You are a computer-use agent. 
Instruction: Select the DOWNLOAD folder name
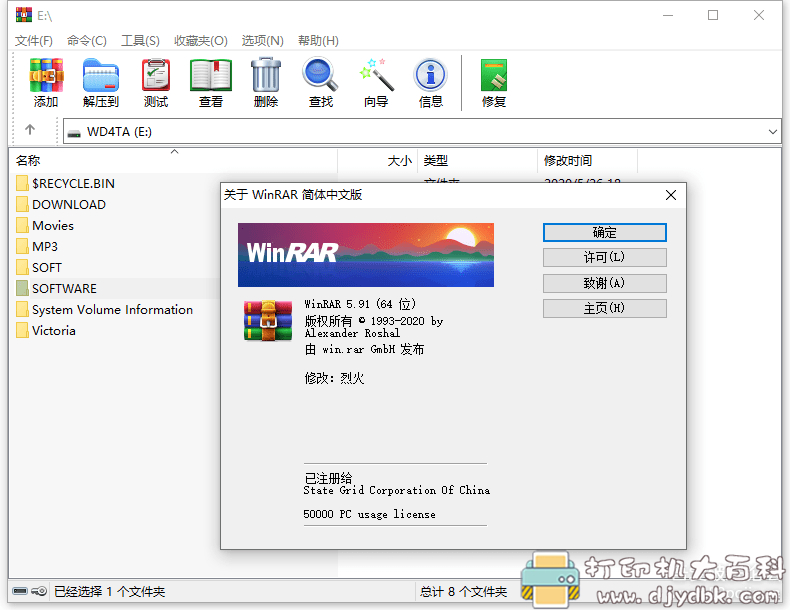point(69,205)
